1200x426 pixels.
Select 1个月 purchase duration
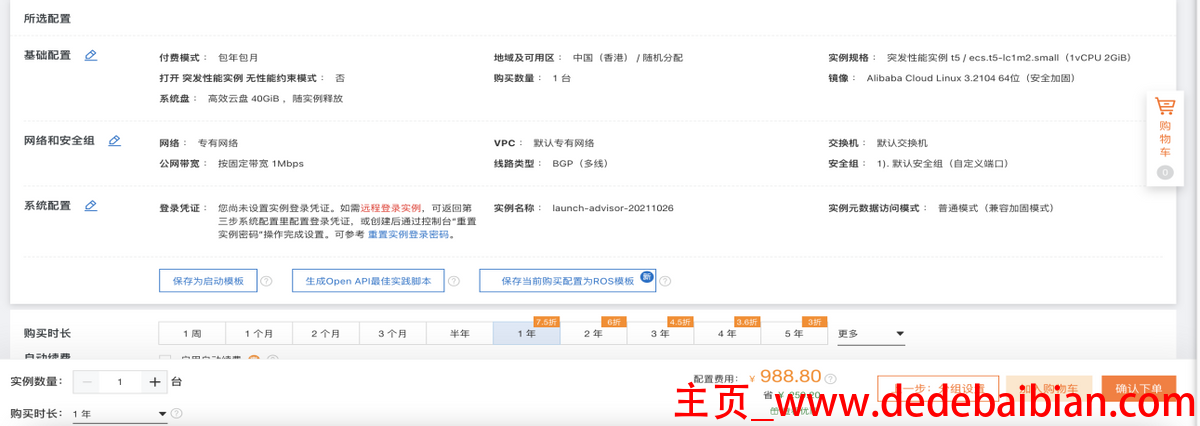click(259, 333)
